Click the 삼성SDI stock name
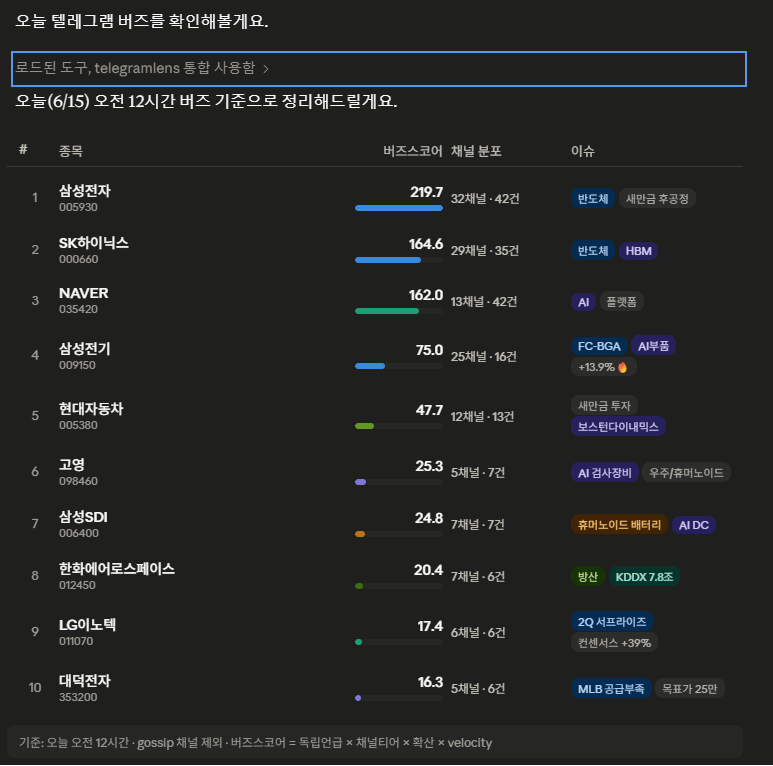The height and width of the screenshot is (766, 773). pos(83,517)
